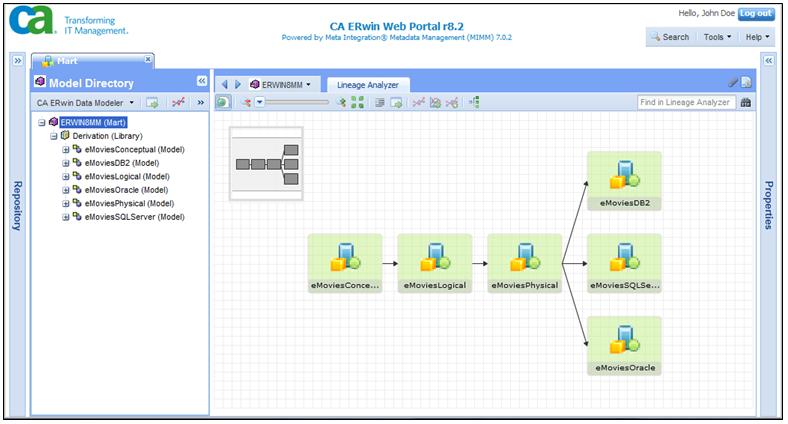Click the document icon at tab bar right
This screenshot has height=424, width=788.
pos(746,82)
